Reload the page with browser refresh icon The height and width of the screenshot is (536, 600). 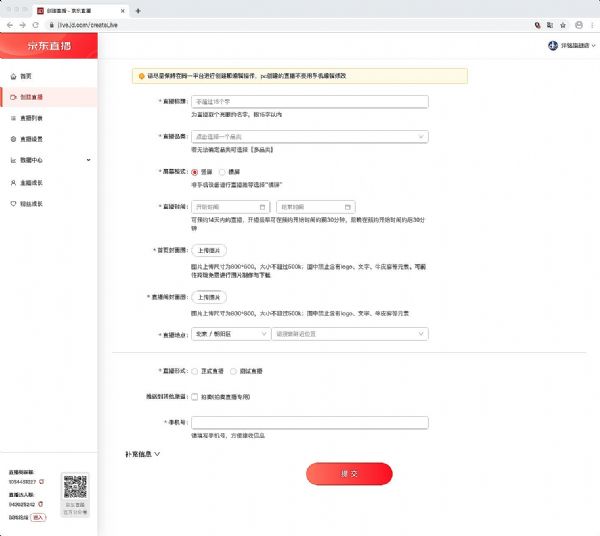[x=35, y=23]
